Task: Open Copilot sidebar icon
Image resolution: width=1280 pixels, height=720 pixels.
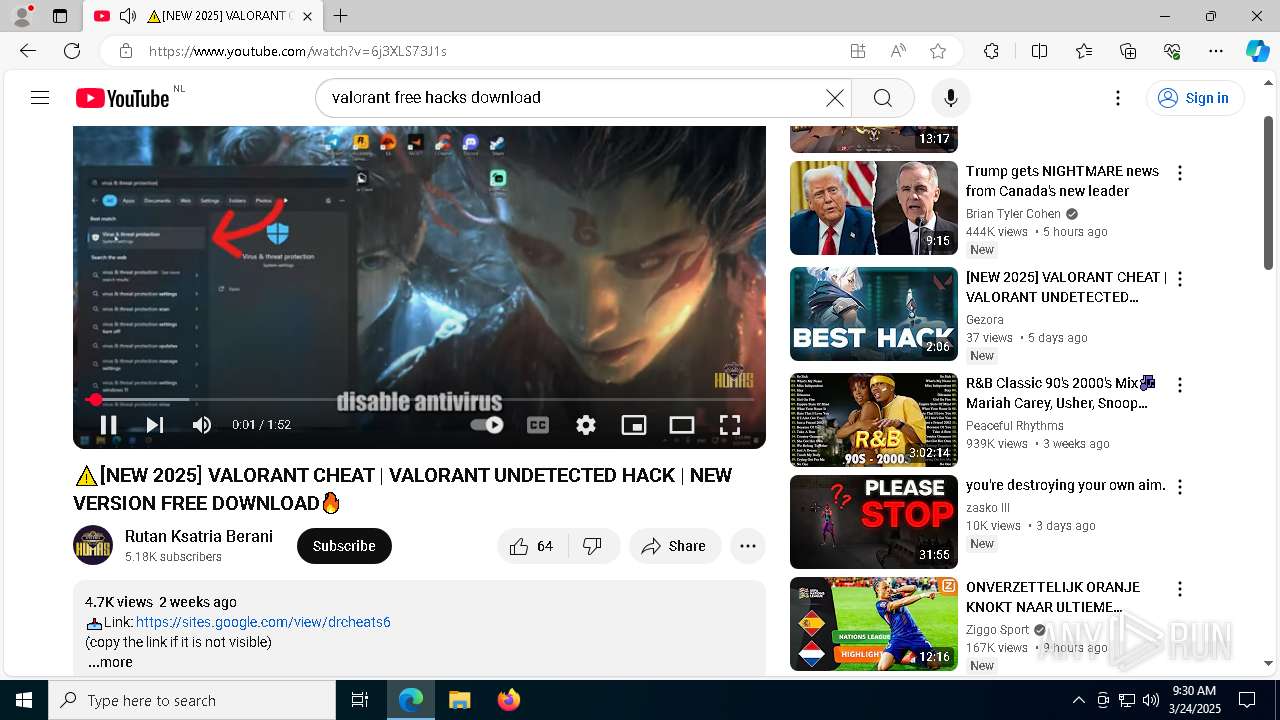Action: pos(1257,51)
